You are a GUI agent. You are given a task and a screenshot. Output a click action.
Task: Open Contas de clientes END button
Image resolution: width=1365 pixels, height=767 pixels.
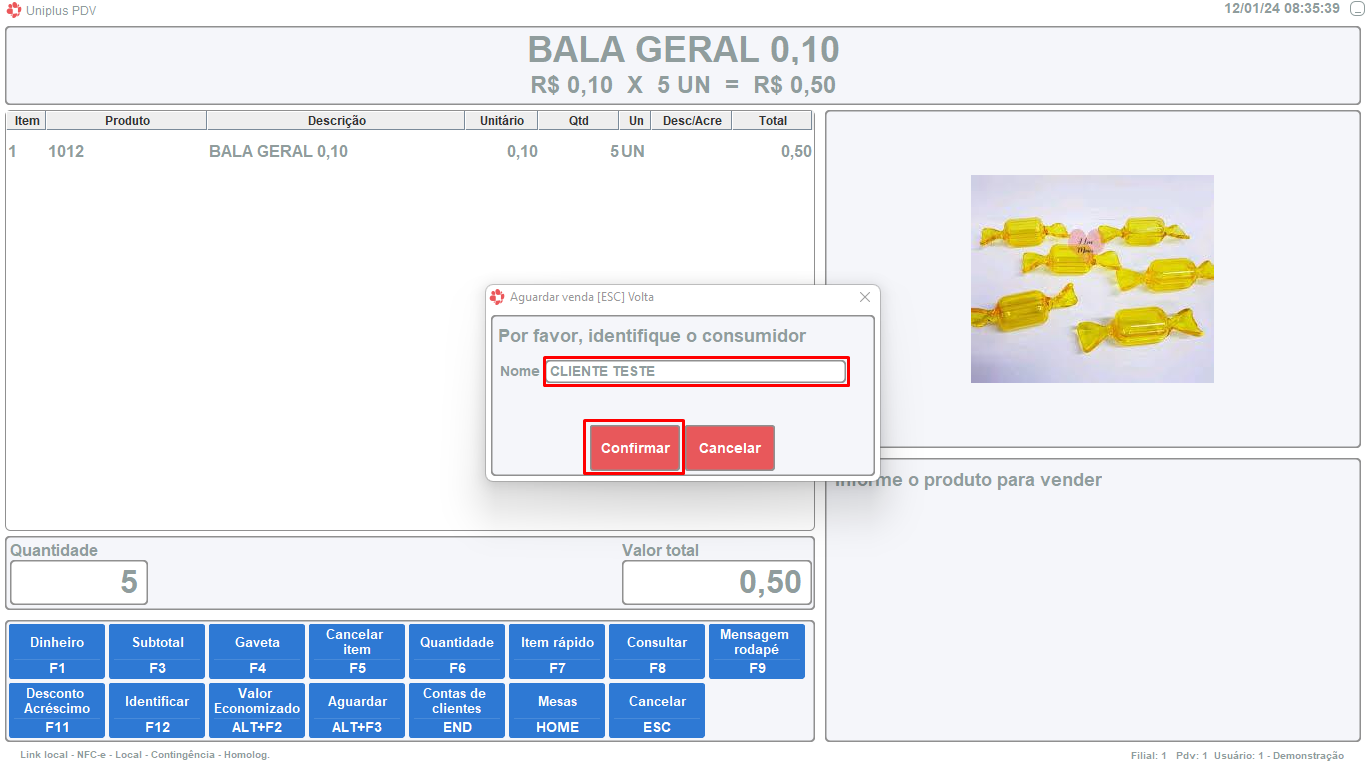[x=457, y=710]
